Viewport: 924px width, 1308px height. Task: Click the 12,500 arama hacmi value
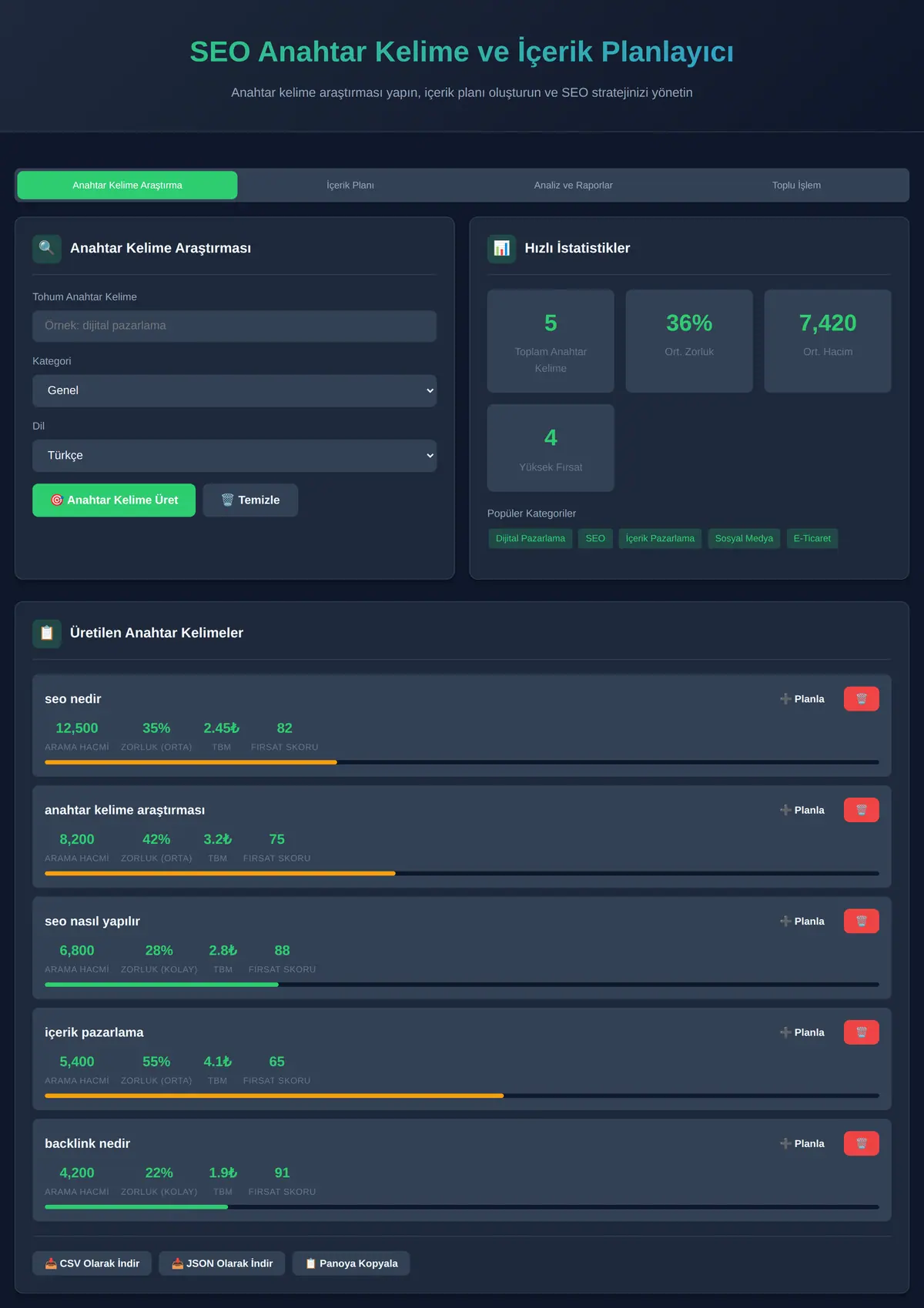click(x=77, y=728)
